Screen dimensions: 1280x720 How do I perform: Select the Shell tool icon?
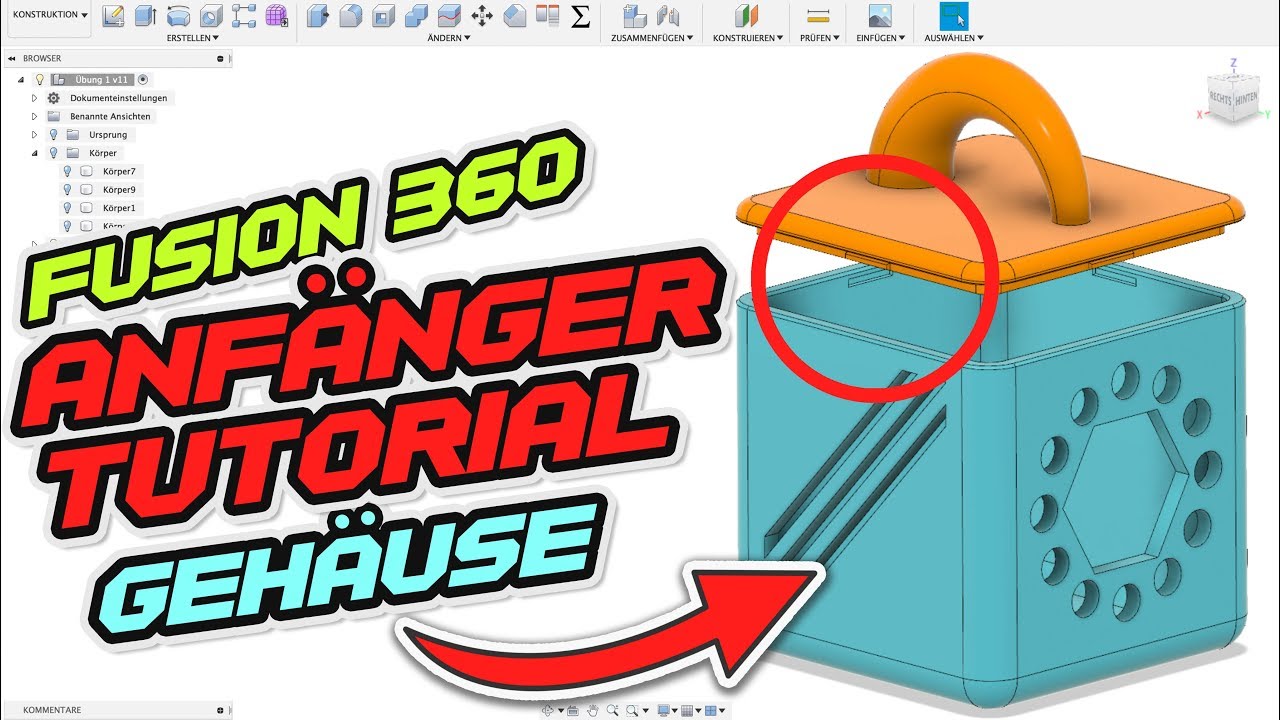[x=383, y=15]
